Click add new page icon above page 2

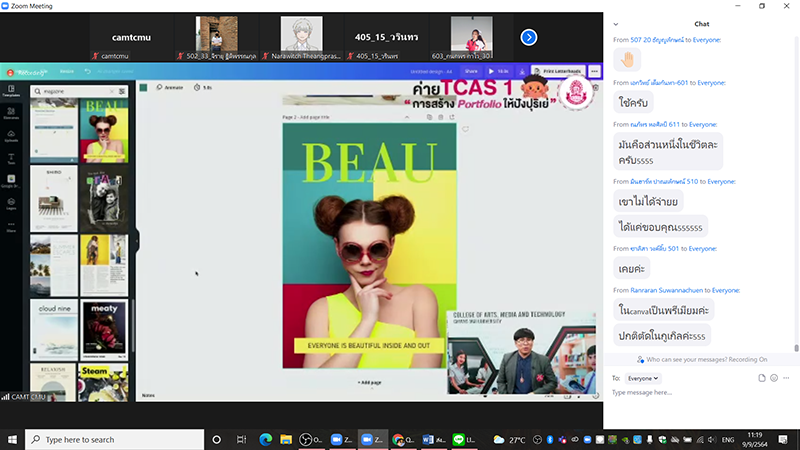[452, 117]
